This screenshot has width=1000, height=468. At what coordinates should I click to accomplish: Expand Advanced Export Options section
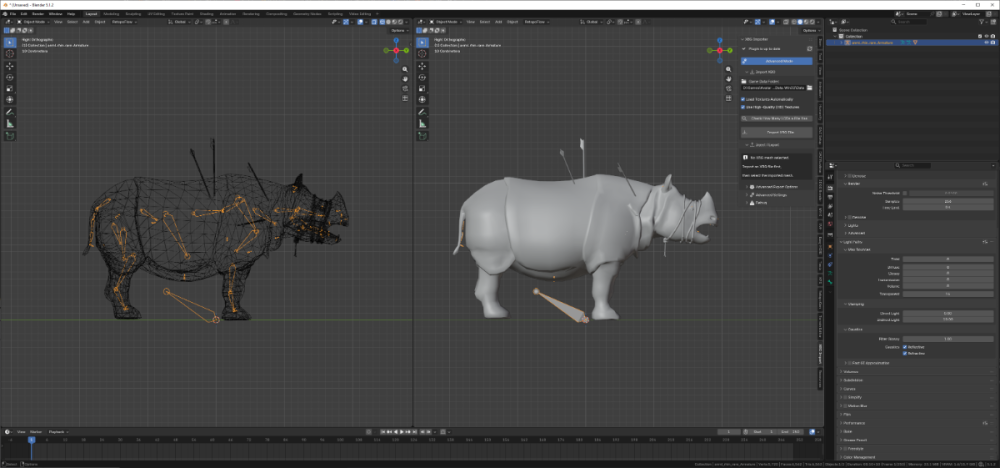pyautogui.click(x=777, y=186)
